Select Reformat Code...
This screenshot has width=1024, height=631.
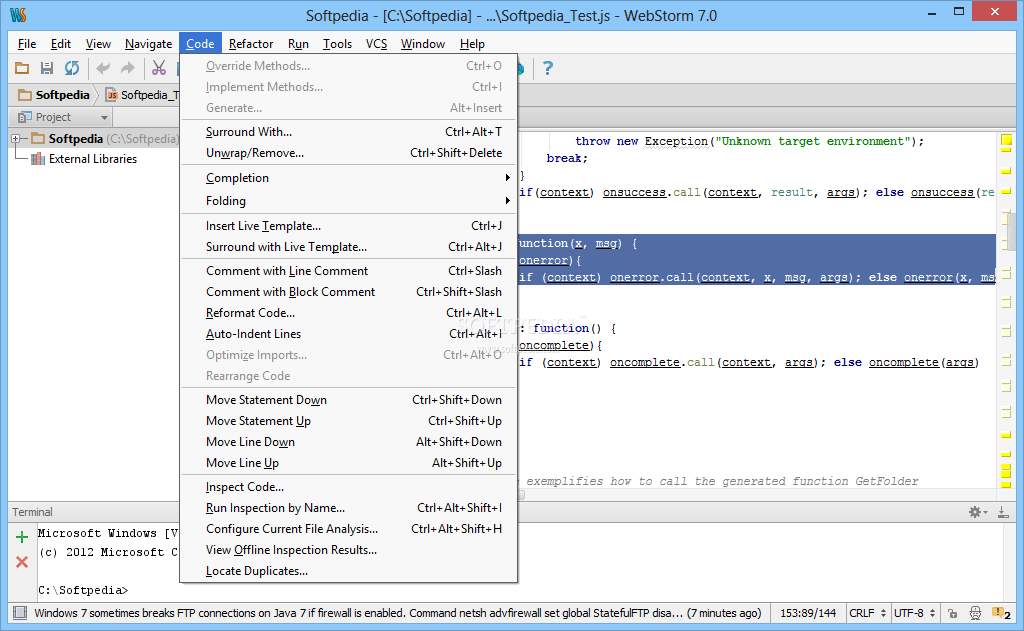pos(349,313)
